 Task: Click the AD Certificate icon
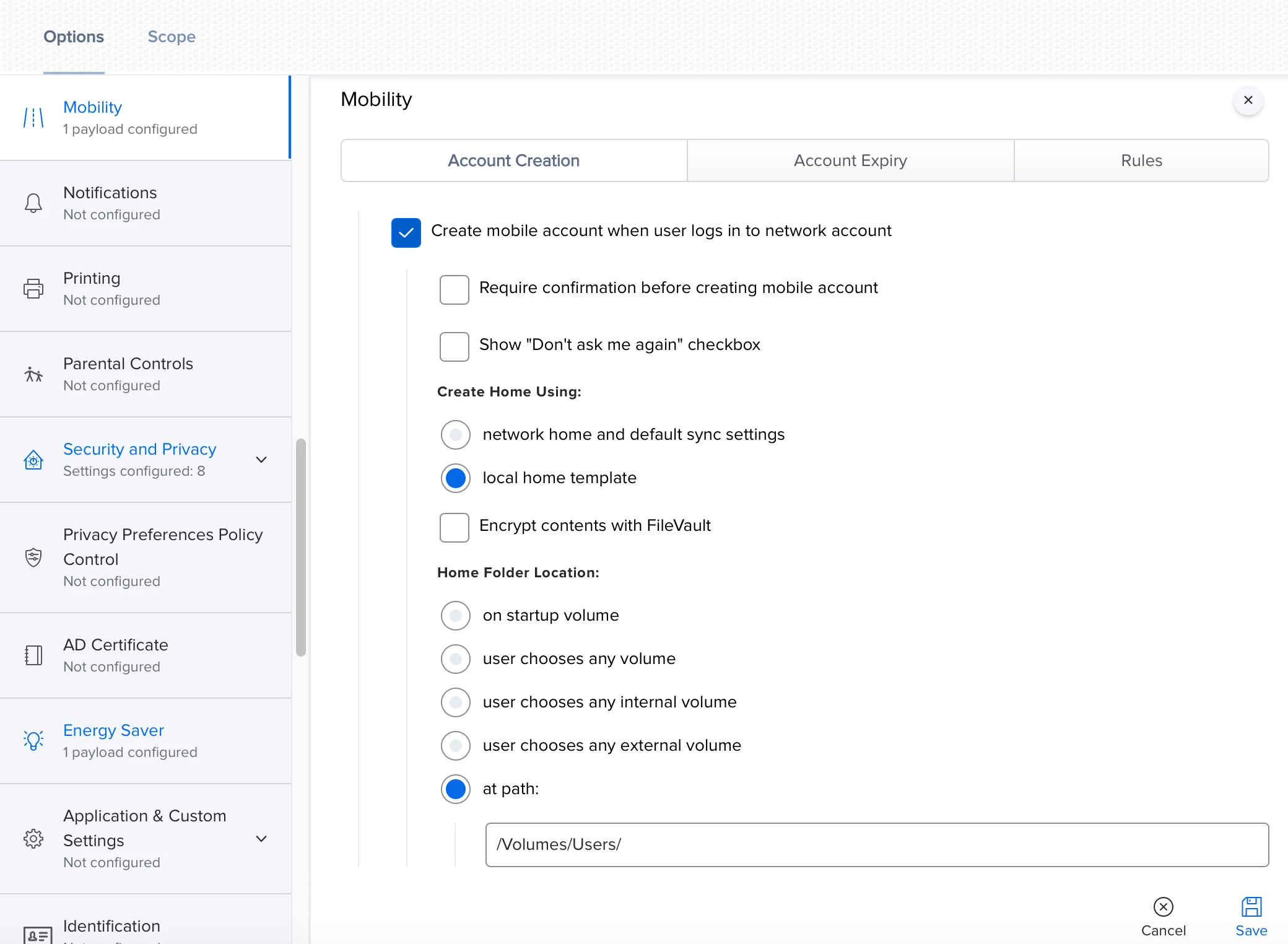coord(33,655)
